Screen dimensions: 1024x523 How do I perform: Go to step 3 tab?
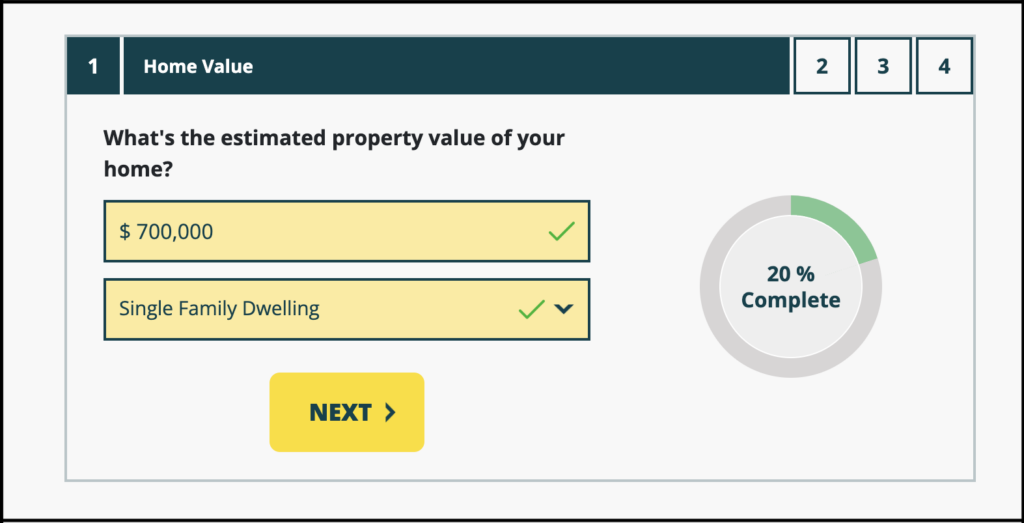click(x=883, y=67)
